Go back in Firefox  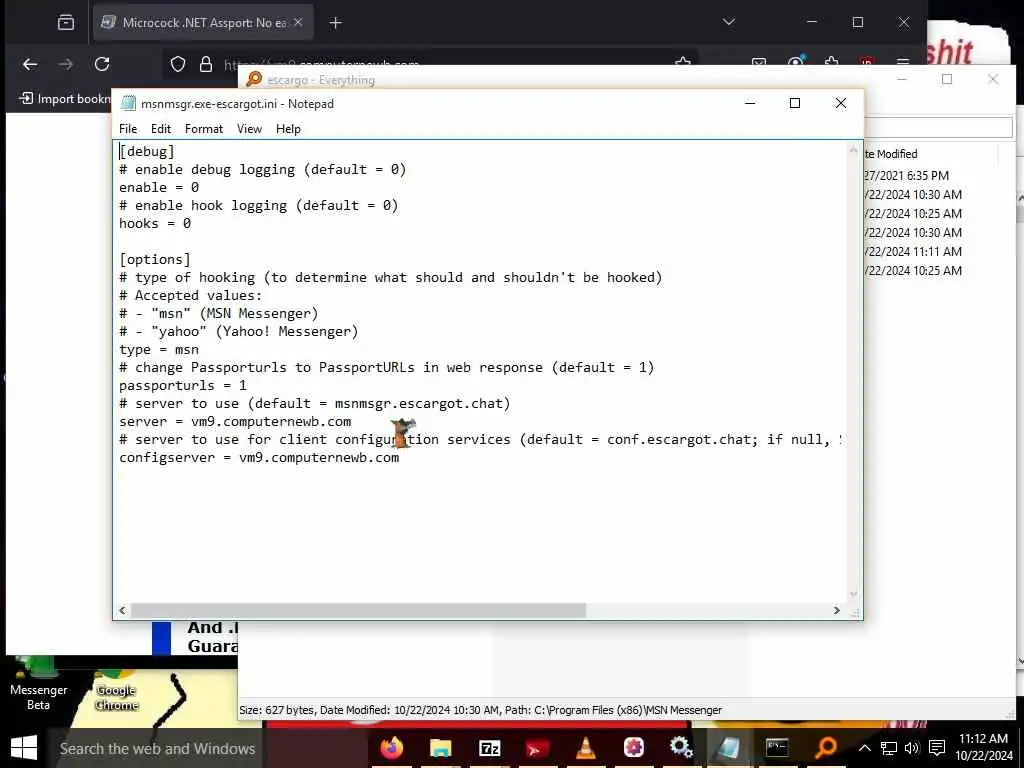click(x=30, y=64)
